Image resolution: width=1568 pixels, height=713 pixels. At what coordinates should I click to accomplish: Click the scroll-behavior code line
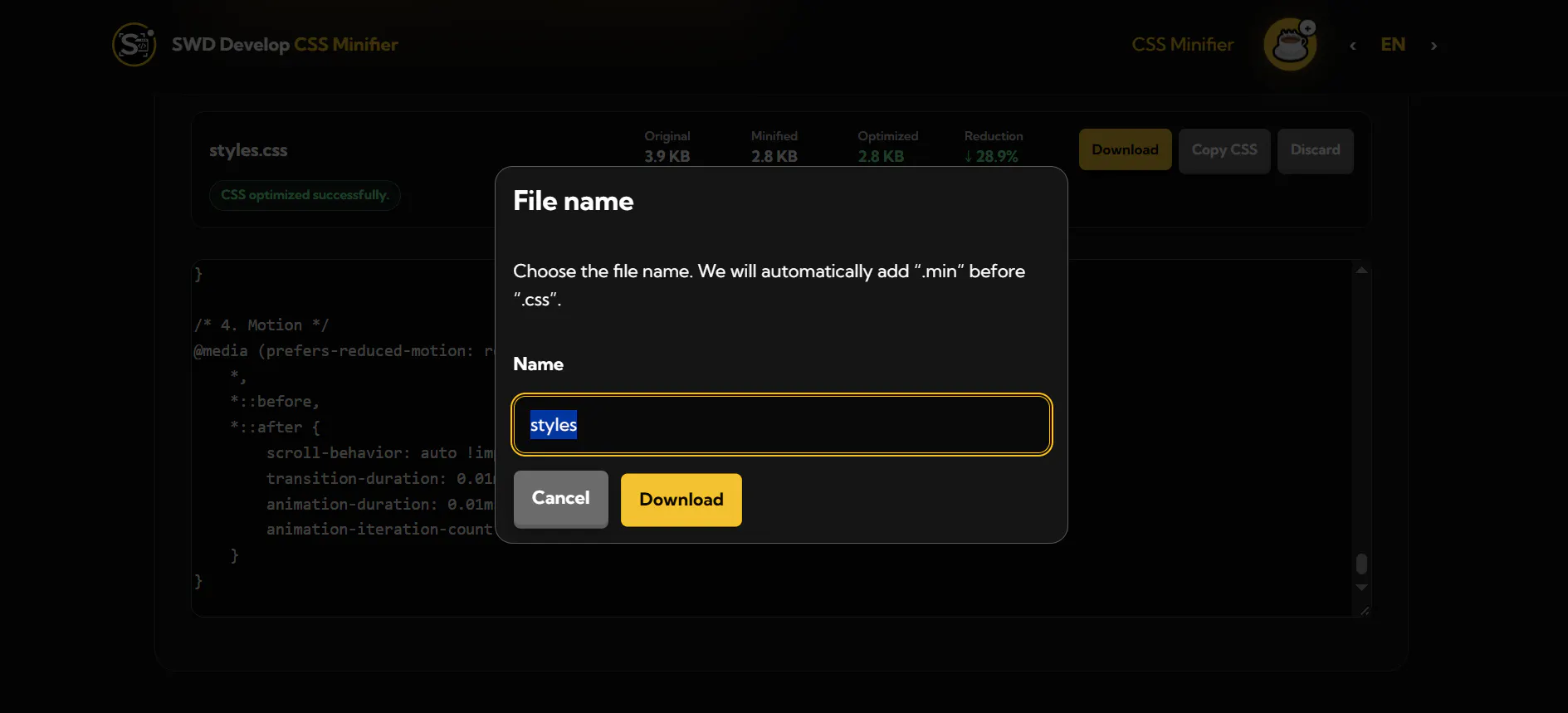380,453
